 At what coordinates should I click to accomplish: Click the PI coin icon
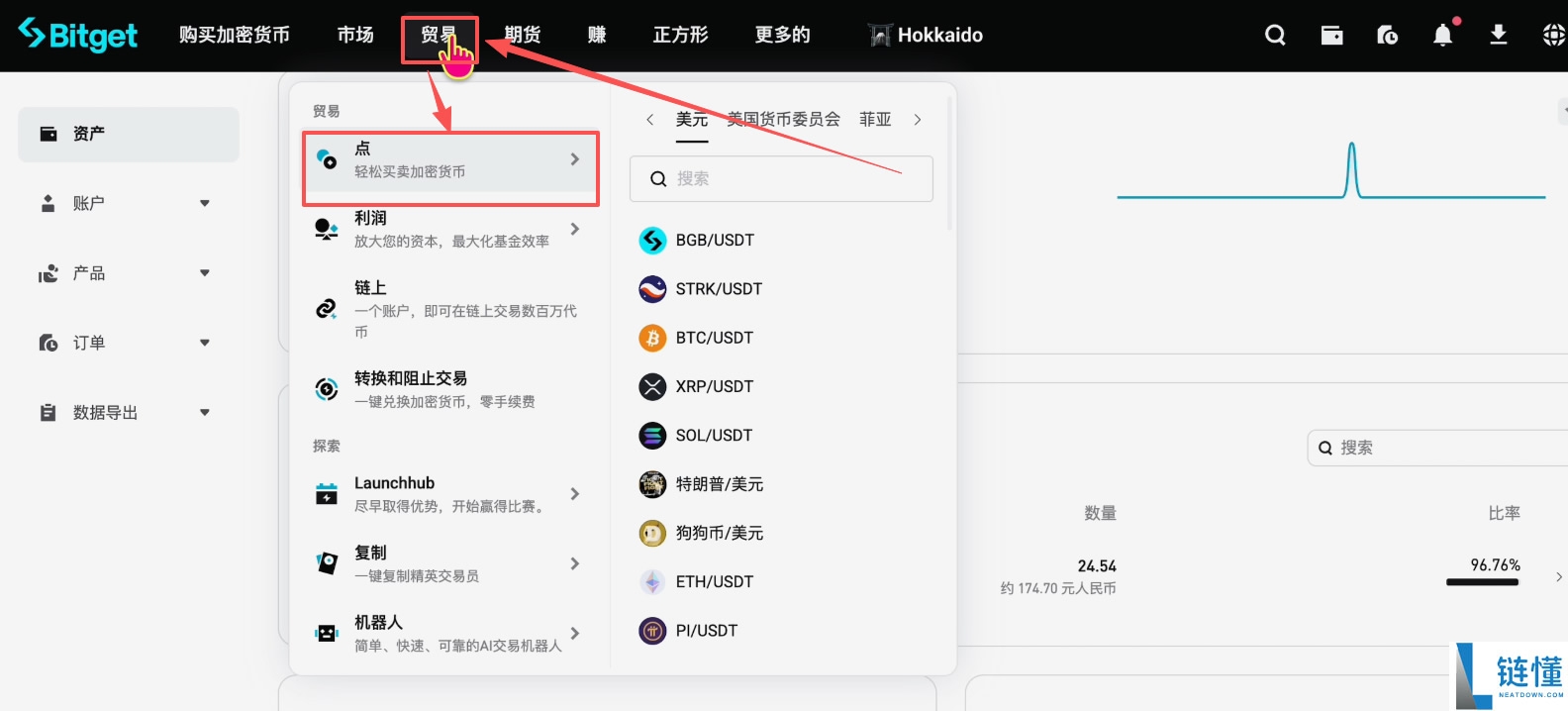coord(652,630)
